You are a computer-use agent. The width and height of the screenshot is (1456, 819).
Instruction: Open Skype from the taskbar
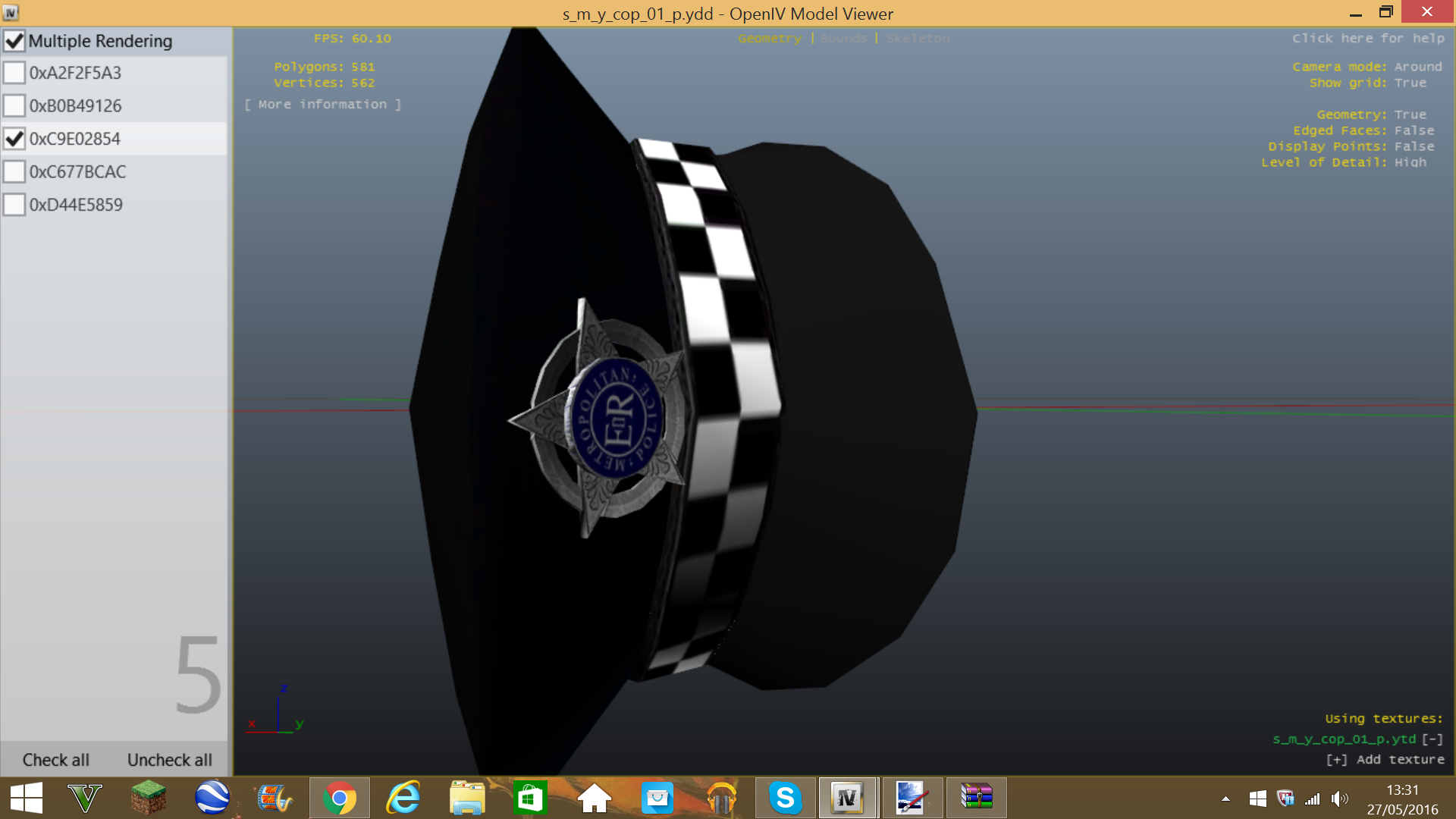coord(785,798)
